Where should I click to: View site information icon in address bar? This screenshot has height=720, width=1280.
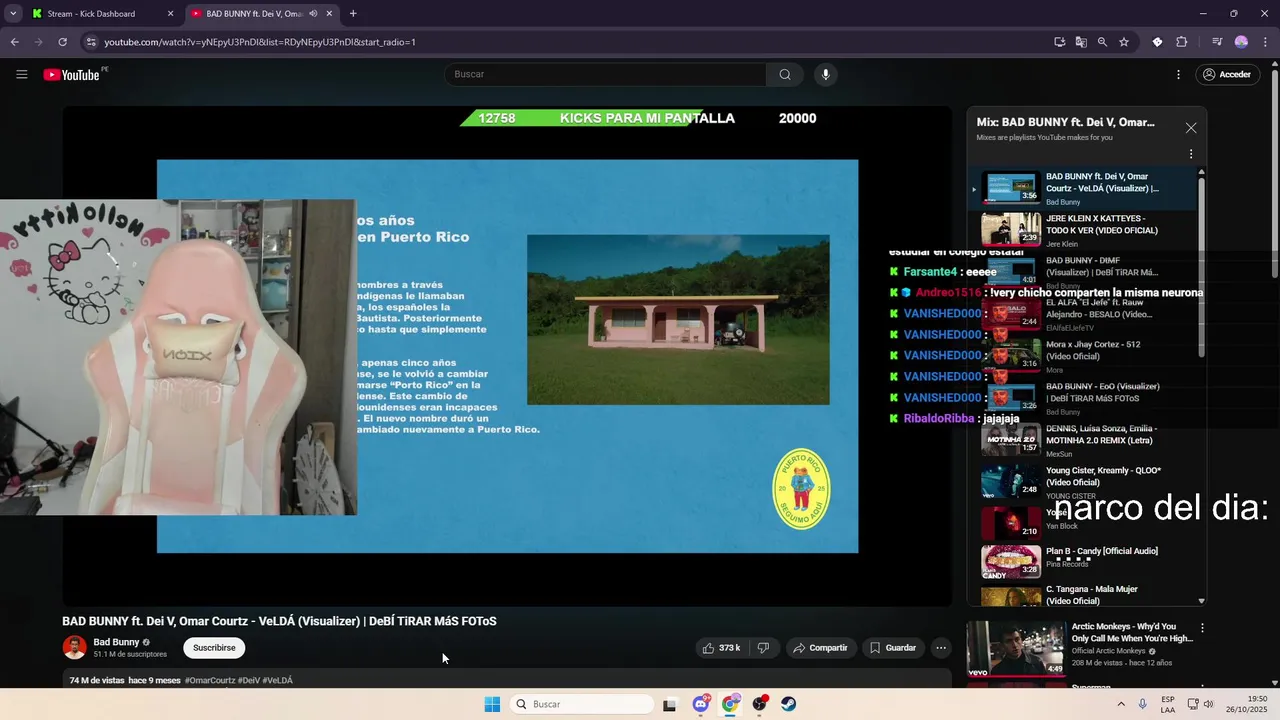pos(91,42)
